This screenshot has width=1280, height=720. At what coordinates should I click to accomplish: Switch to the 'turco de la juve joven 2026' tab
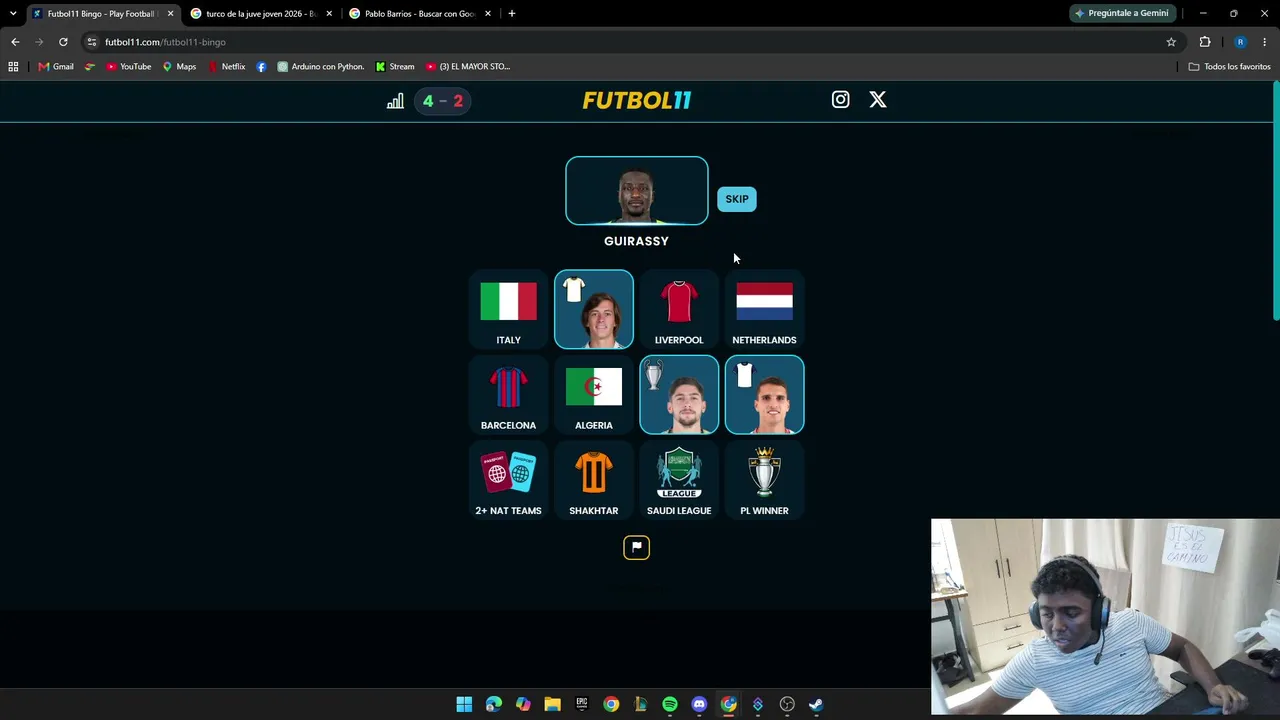coord(260,14)
